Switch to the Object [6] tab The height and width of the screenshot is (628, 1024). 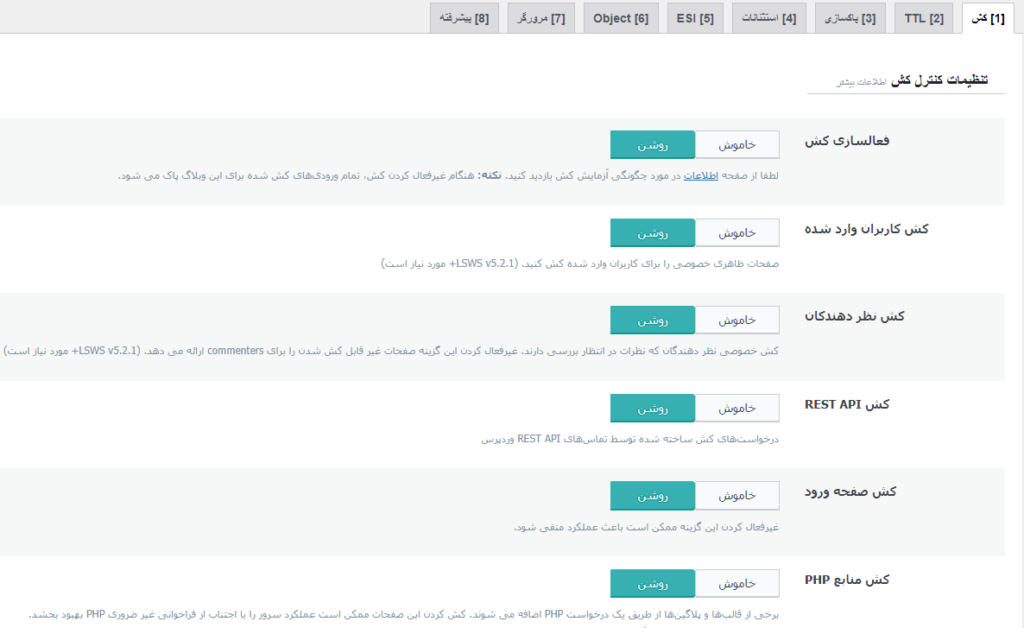pos(620,17)
